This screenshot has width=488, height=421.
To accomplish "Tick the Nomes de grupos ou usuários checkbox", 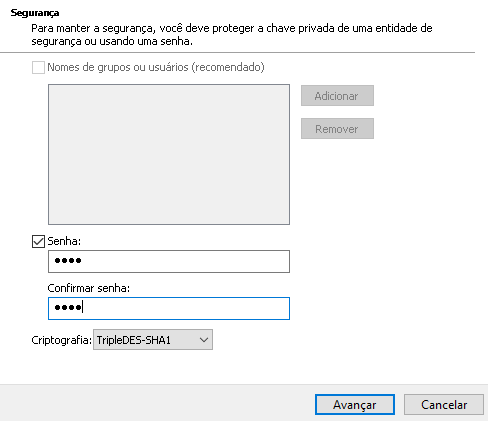I will pos(38,67).
